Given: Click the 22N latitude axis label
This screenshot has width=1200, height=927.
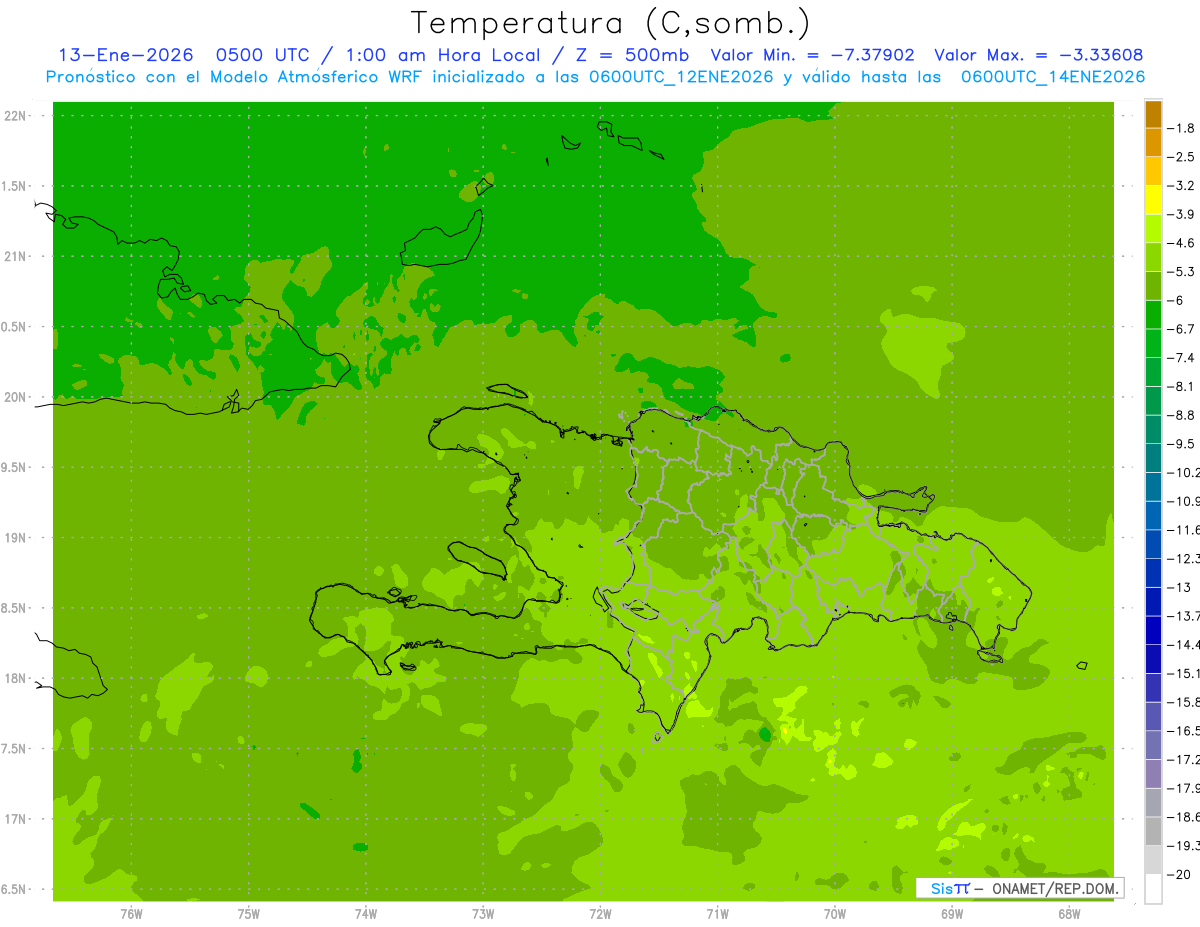Looking at the screenshot, I should [15, 116].
